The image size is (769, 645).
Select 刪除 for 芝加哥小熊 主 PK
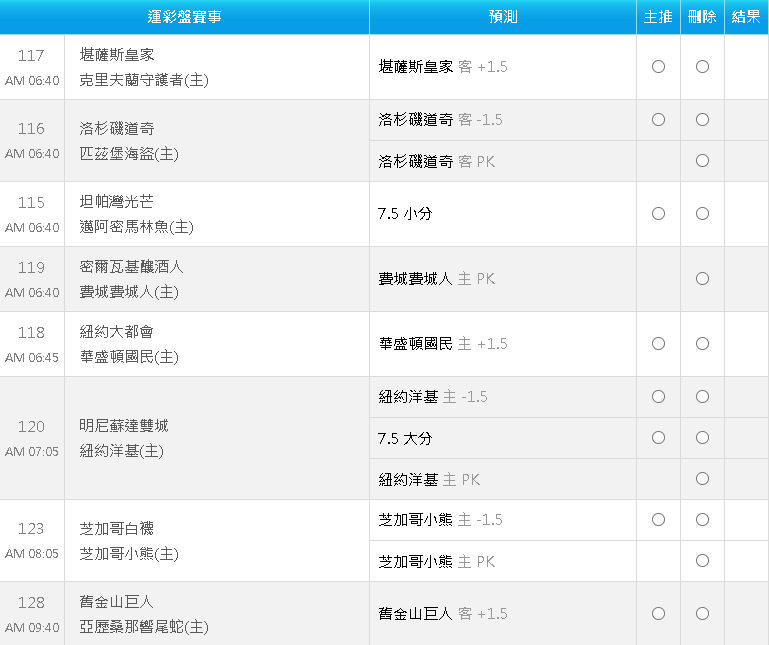pyautogui.click(x=702, y=561)
